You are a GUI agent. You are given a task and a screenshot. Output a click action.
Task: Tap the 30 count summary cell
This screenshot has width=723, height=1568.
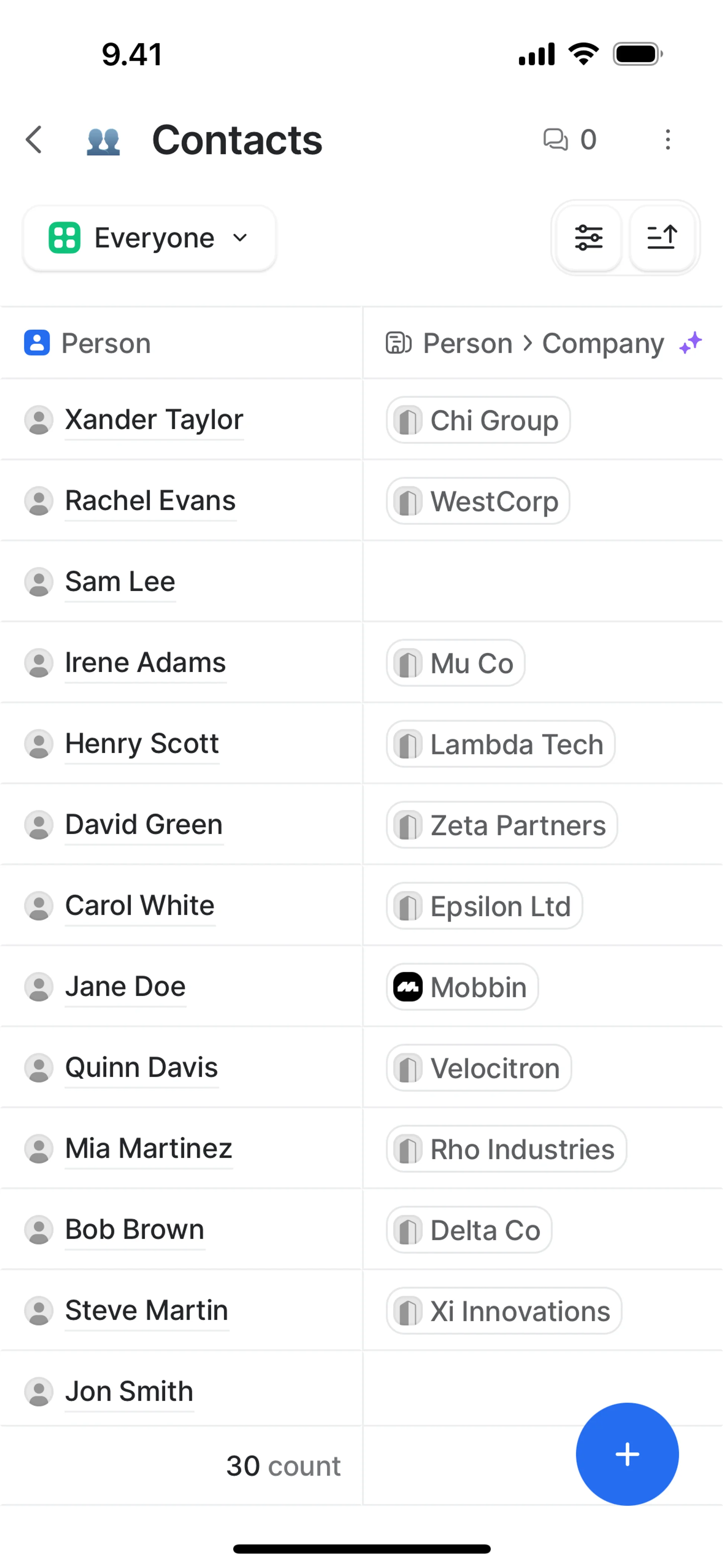click(283, 1466)
